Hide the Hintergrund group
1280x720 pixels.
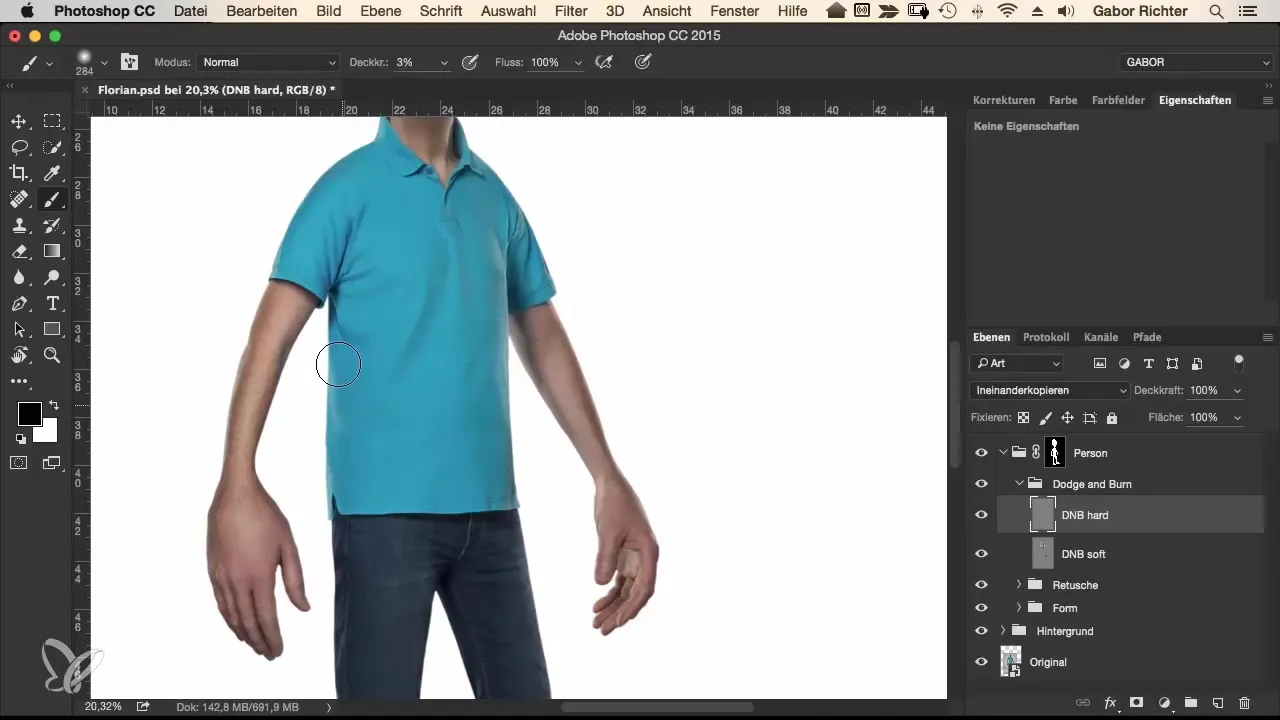(981, 630)
